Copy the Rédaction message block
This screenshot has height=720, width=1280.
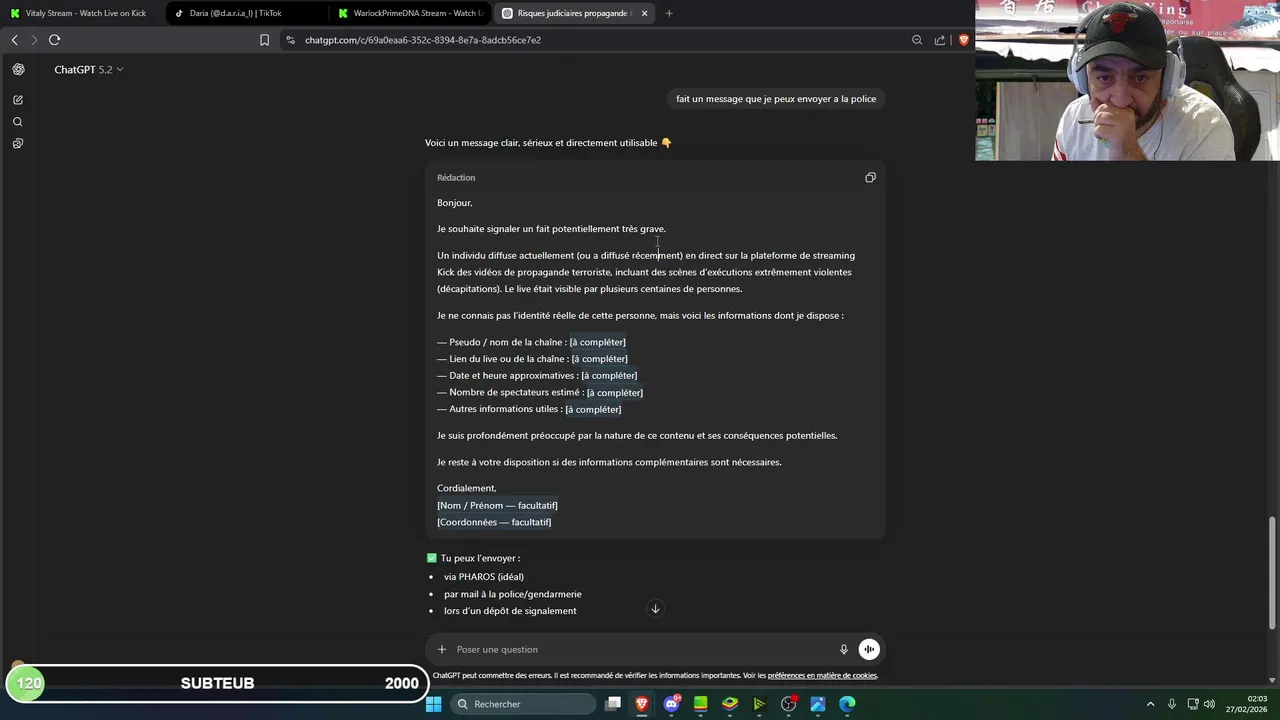(x=870, y=178)
